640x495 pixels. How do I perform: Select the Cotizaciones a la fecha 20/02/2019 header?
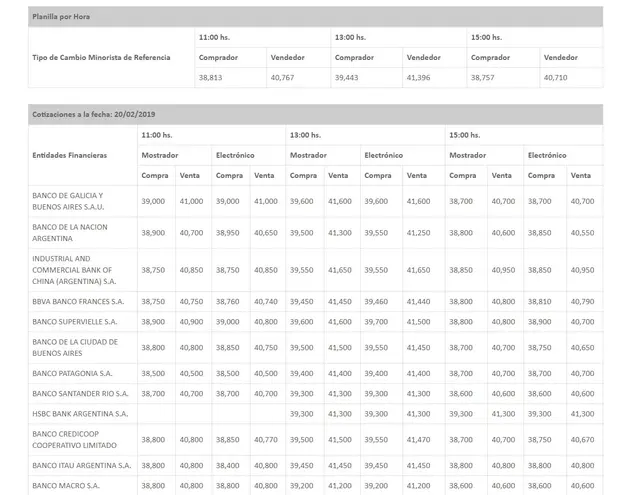[93, 114]
